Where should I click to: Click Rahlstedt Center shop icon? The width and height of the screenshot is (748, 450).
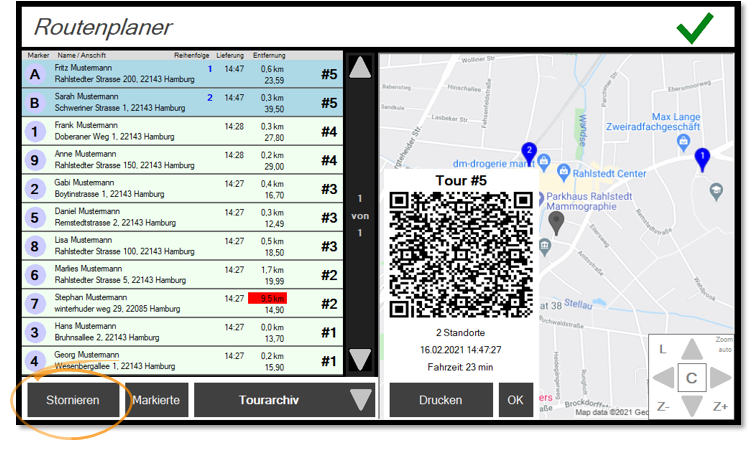tap(563, 172)
